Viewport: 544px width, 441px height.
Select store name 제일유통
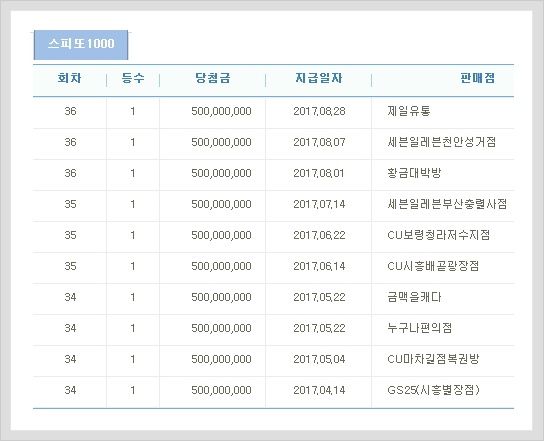click(x=409, y=111)
